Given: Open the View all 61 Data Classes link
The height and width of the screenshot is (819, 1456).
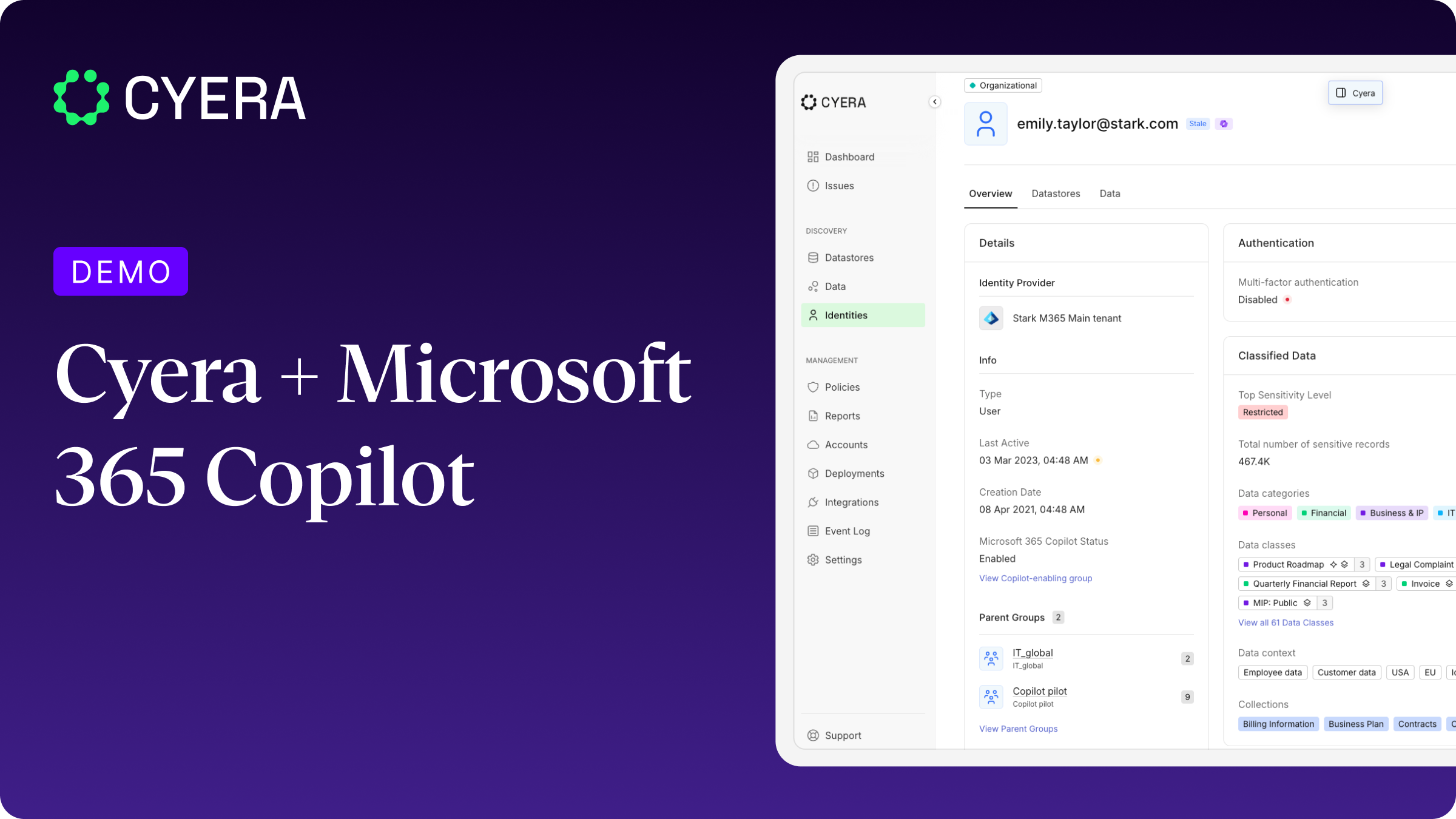Looking at the screenshot, I should pos(1286,622).
